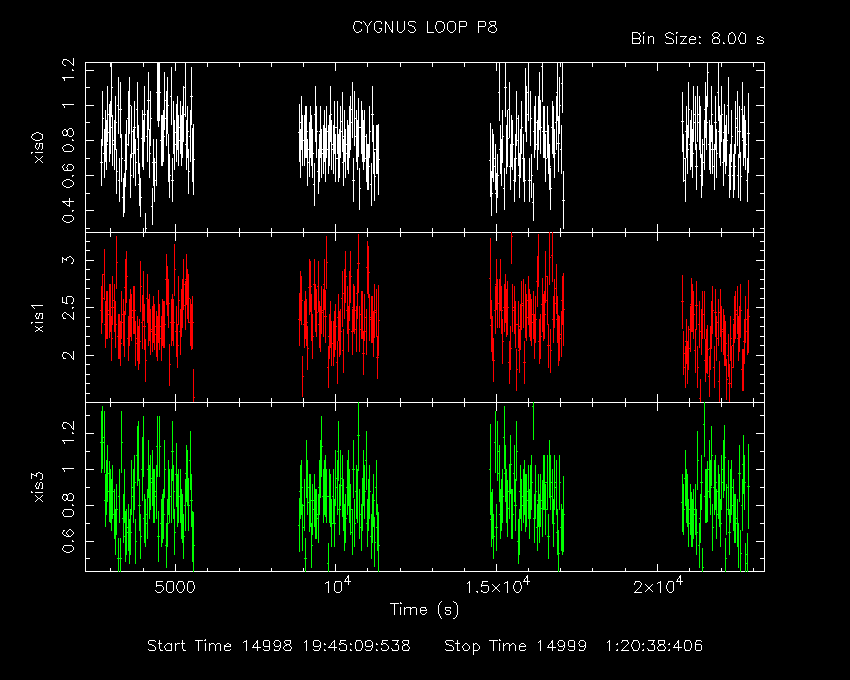Click the third green xis3 data cluster

[x=527, y=487]
